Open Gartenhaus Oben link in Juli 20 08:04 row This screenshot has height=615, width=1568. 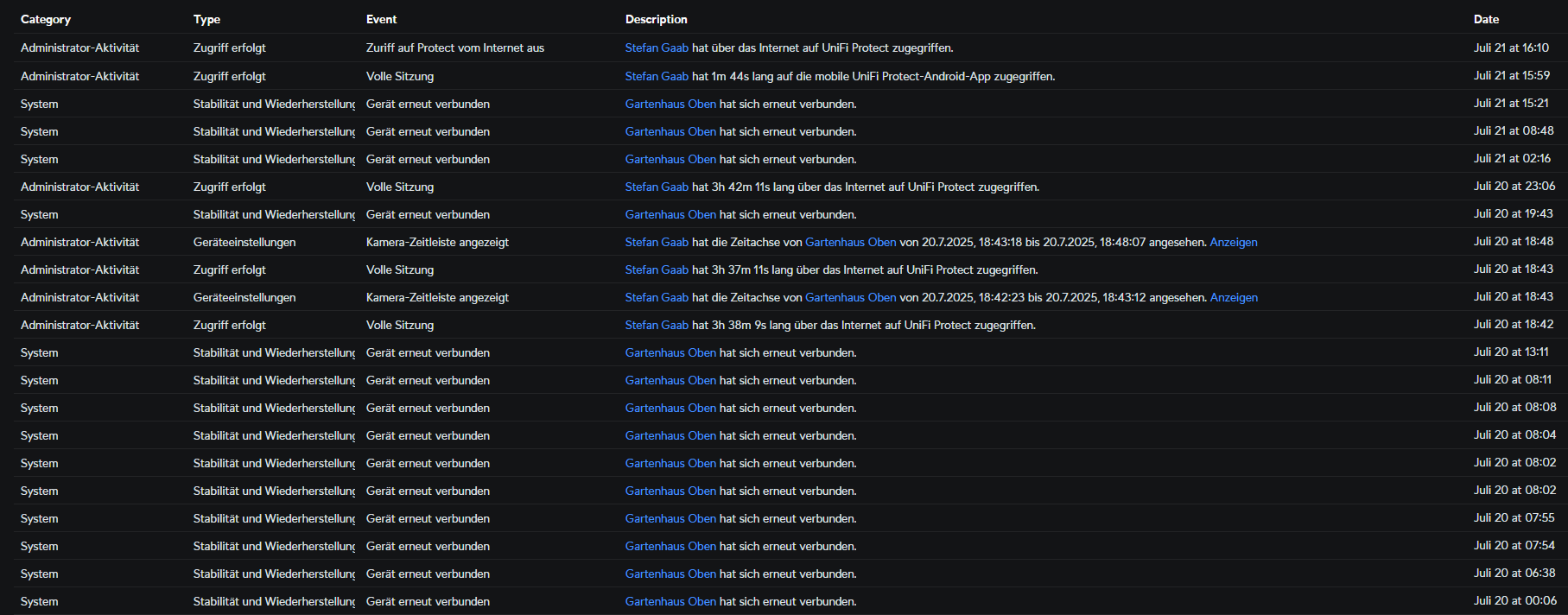coord(670,435)
